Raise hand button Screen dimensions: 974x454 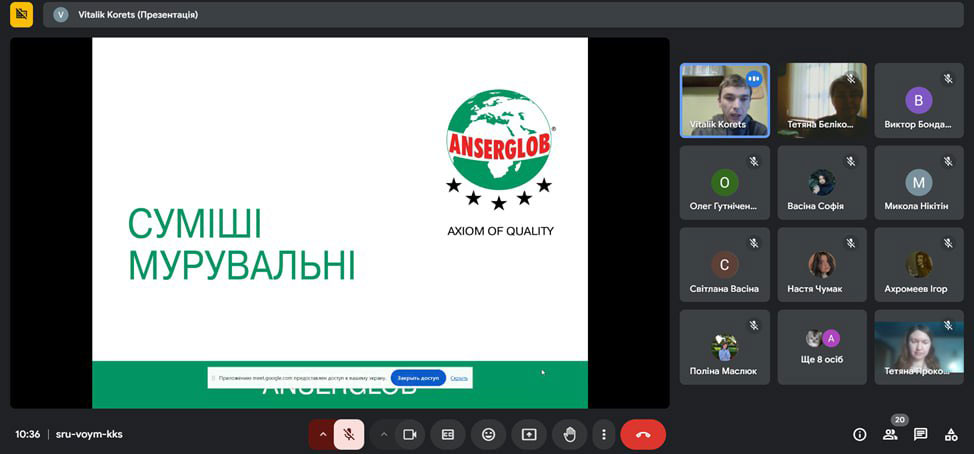click(x=570, y=435)
